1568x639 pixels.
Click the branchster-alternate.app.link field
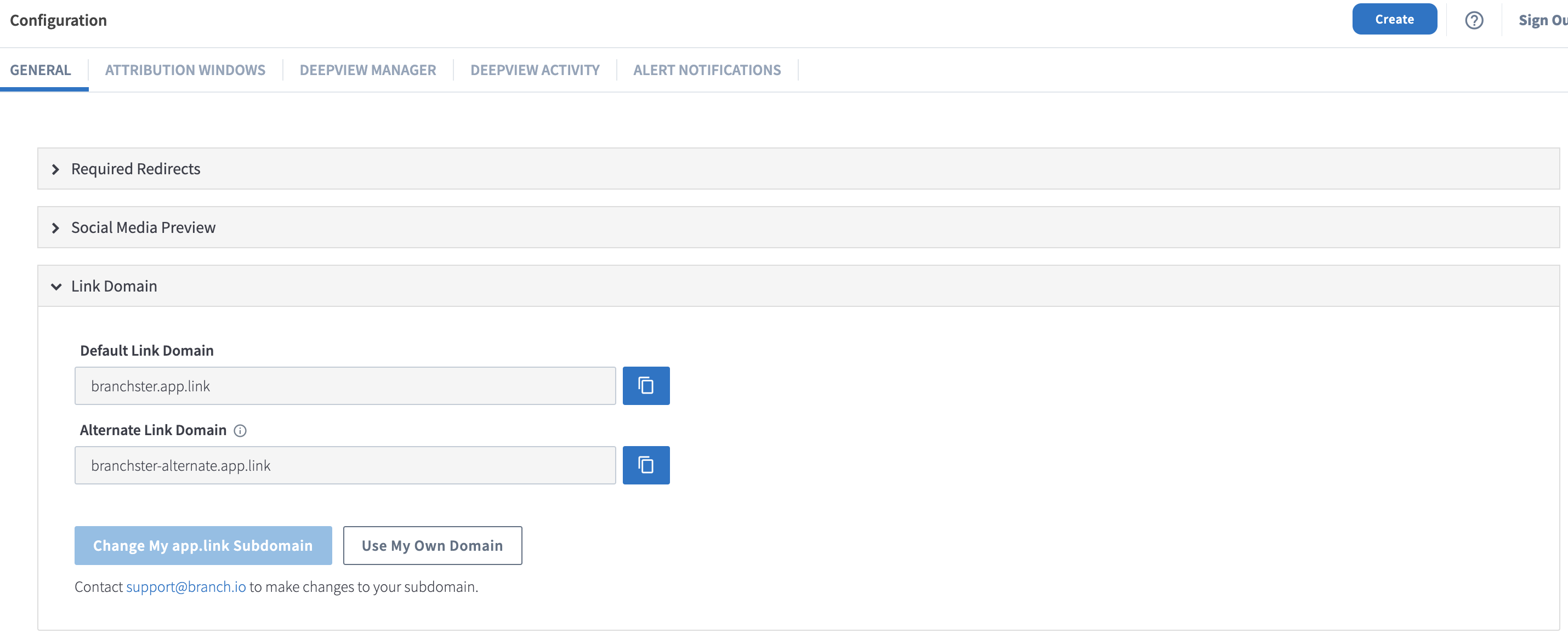pos(345,466)
